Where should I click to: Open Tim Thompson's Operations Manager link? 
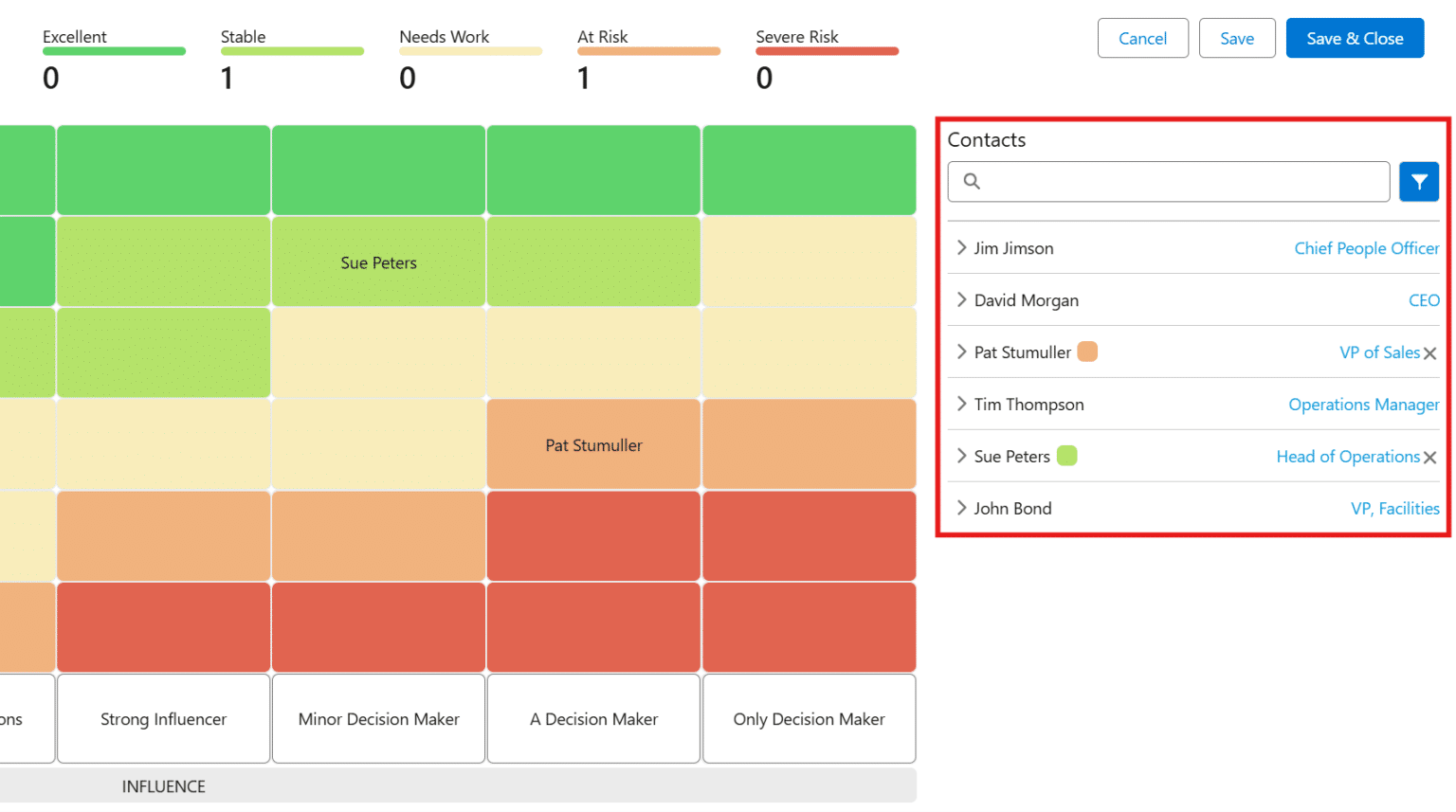tap(1363, 405)
